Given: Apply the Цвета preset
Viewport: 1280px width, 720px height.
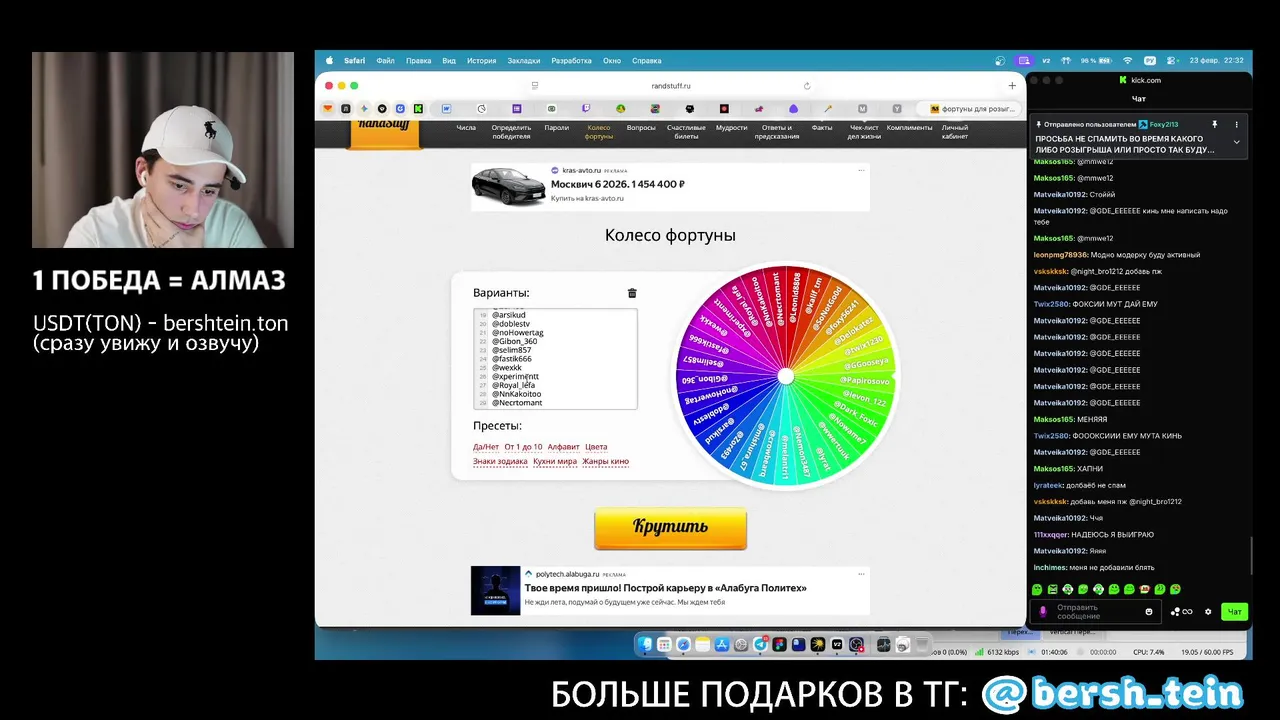Looking at the screenshot, I should 596,447.
